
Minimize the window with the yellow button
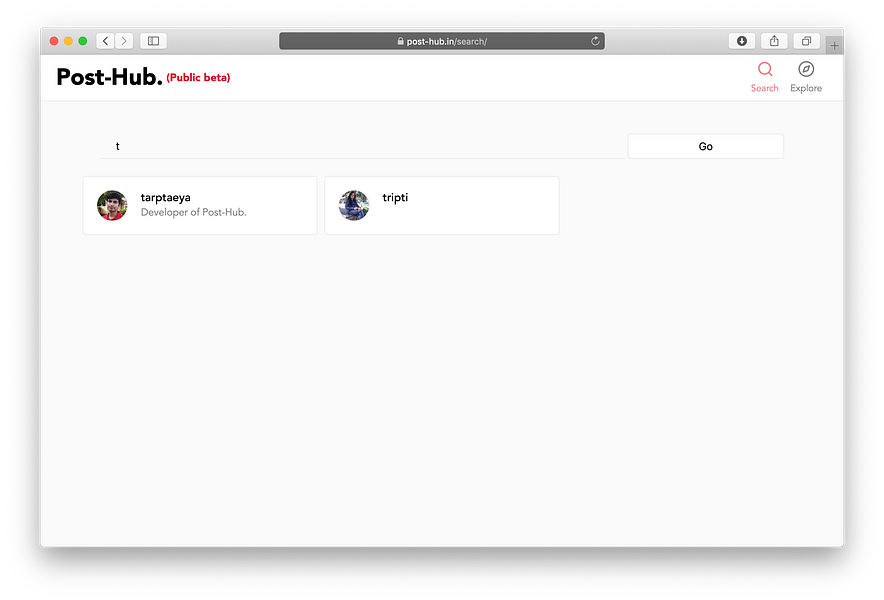click(x=68, y=41)
